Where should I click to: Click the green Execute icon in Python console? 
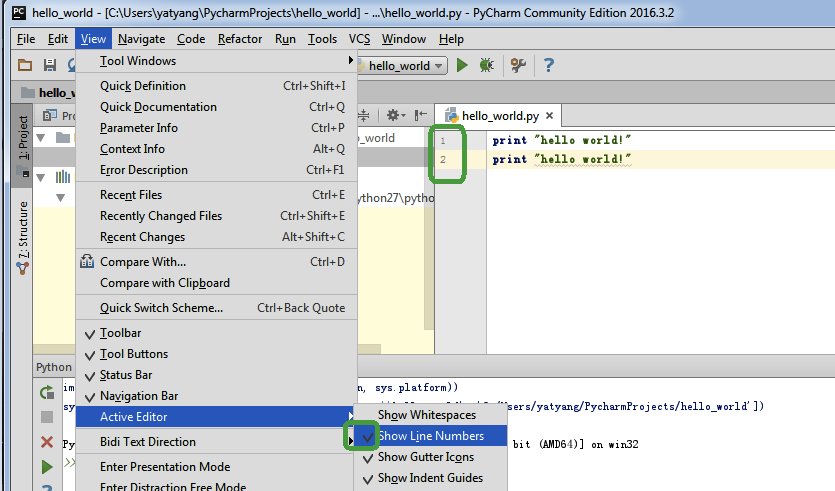pyautogui.click(x=47, y=467)
